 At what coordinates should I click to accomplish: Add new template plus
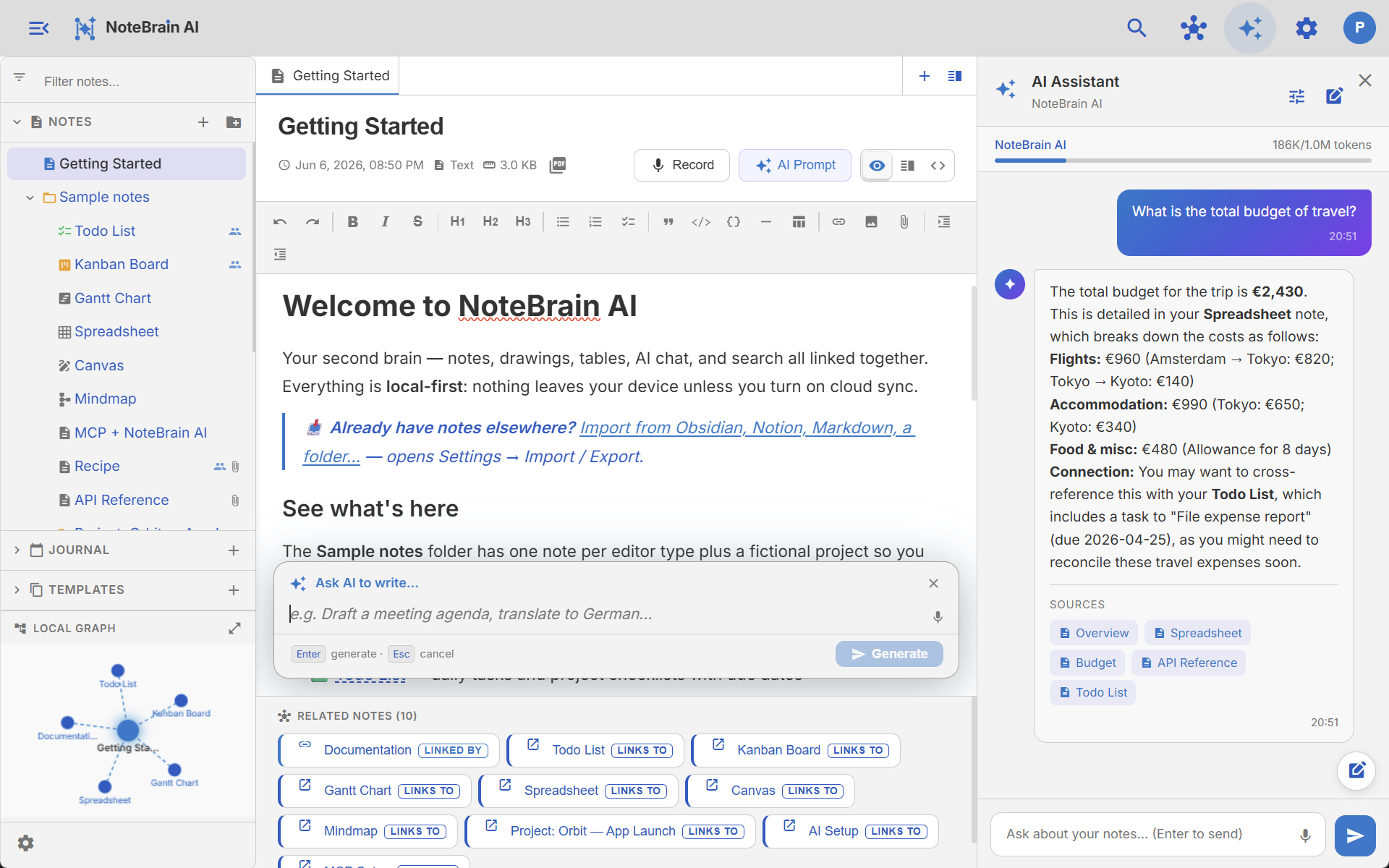pyautogui.click(x=234, y=590)
